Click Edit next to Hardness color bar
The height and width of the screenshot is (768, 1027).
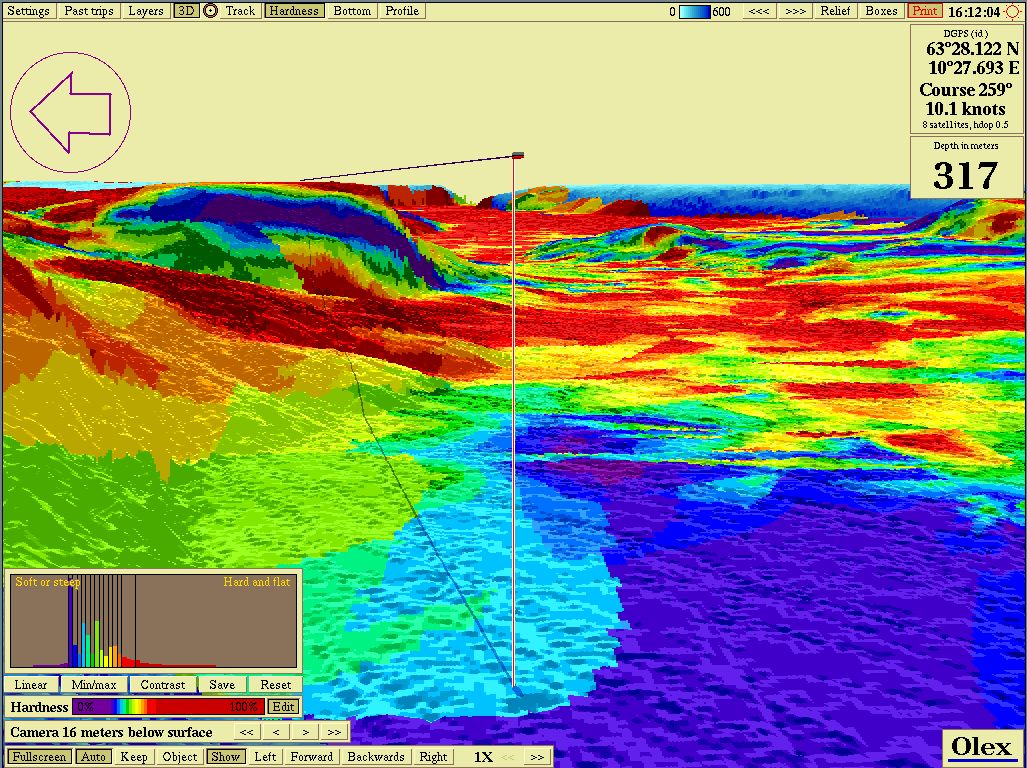[283, 707]
